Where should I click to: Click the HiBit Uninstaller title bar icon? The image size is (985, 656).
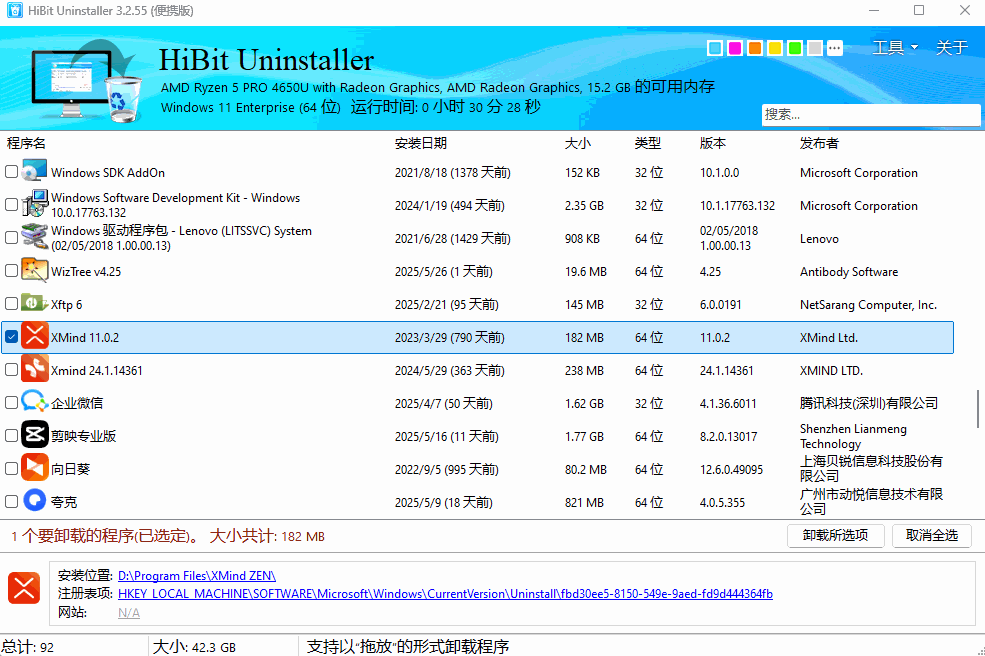click(14, 11)
